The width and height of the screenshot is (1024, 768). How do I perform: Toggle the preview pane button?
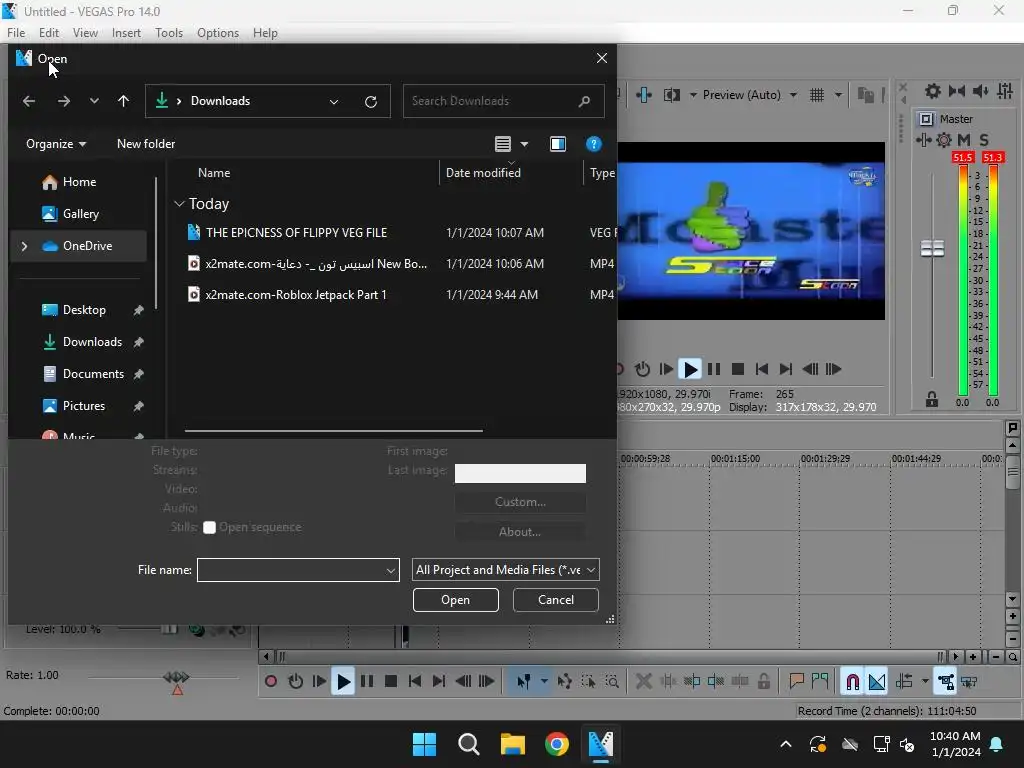click(x=558, y=144)
